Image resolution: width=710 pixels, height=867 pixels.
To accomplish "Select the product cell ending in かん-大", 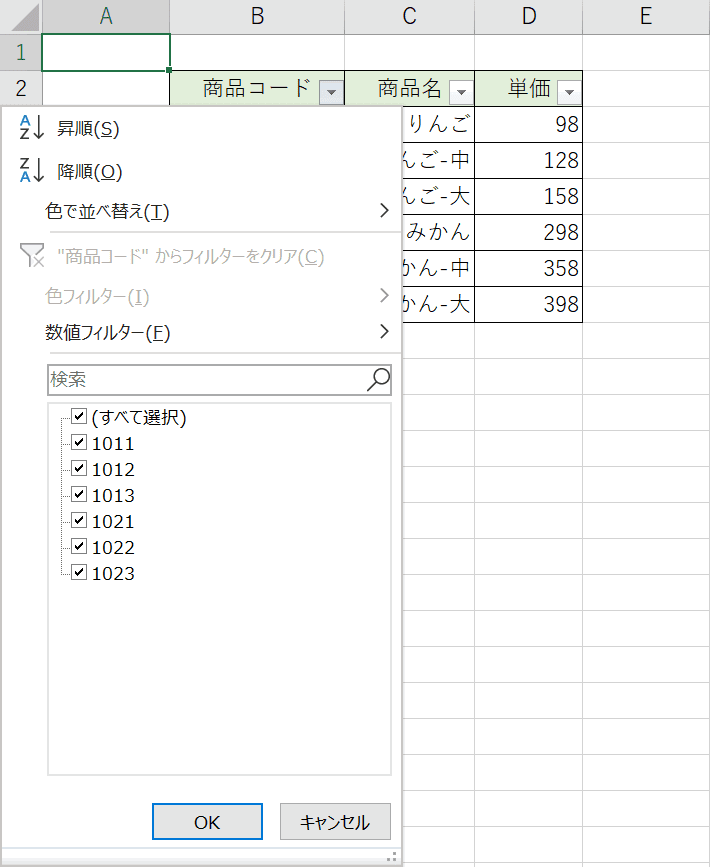I will point(438,304).
